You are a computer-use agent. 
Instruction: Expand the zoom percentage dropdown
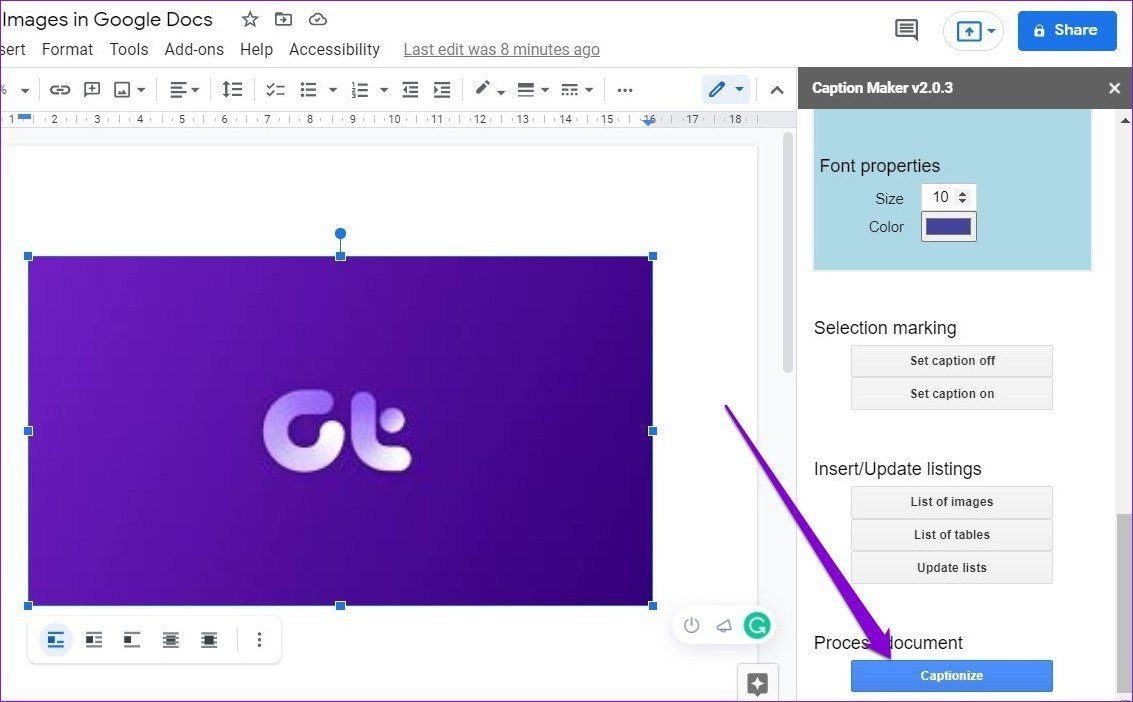coord(25,91)
